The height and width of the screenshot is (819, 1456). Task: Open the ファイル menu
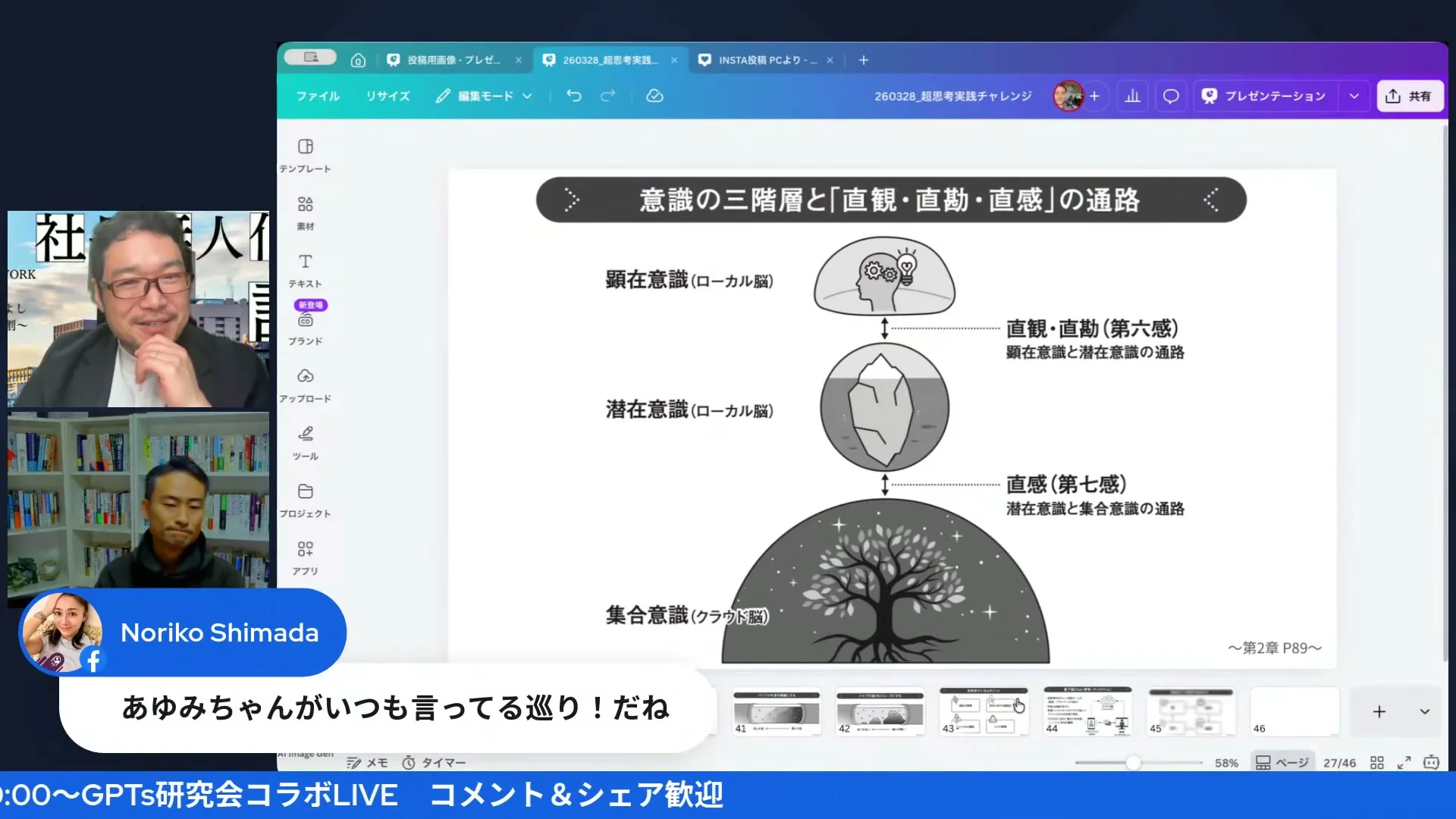tap(317, 96)
